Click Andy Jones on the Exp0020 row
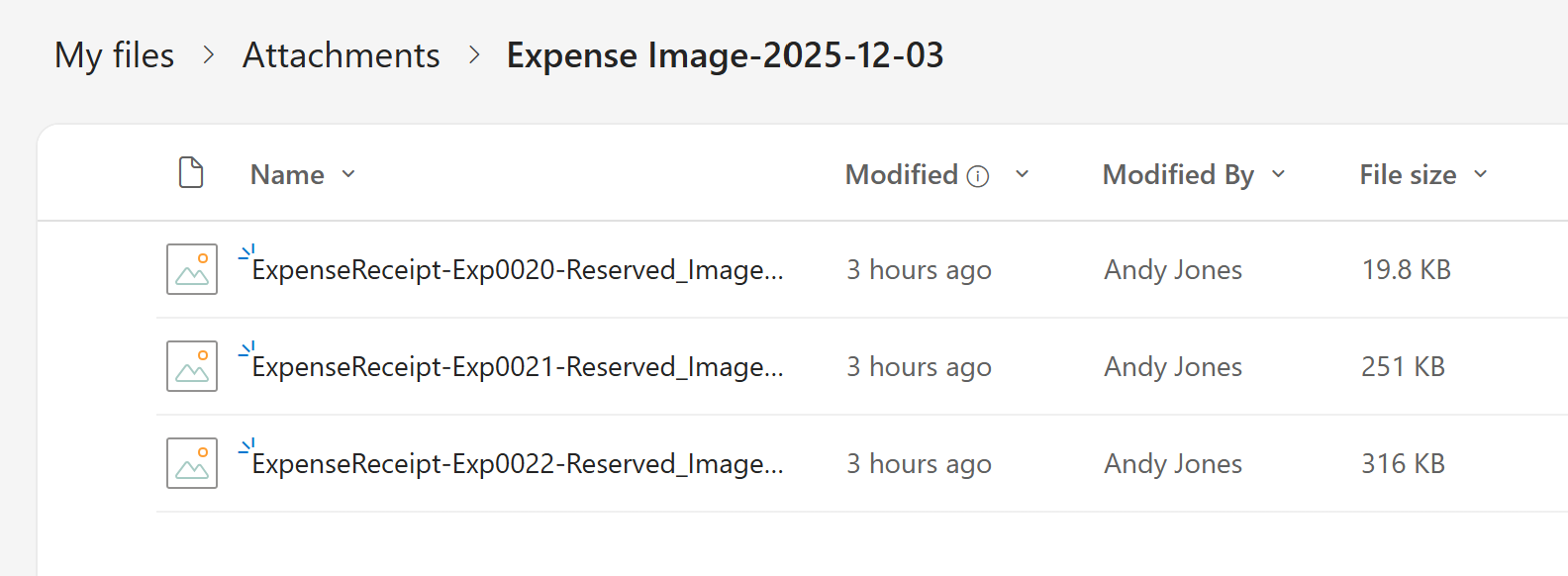This screenshot has width=1568, height=576. tap(1173, 270)
